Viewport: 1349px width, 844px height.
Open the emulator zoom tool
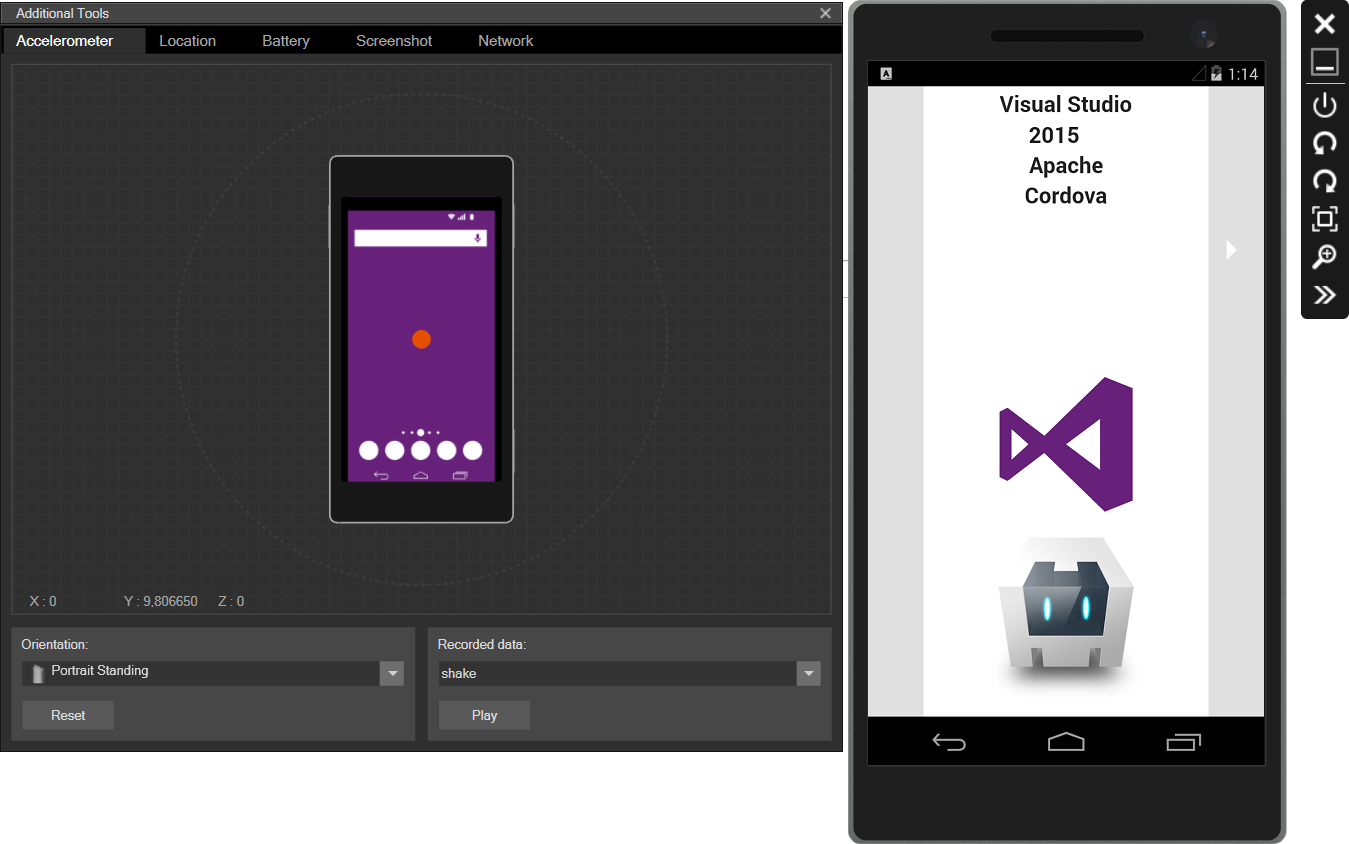pos(1324,257)
